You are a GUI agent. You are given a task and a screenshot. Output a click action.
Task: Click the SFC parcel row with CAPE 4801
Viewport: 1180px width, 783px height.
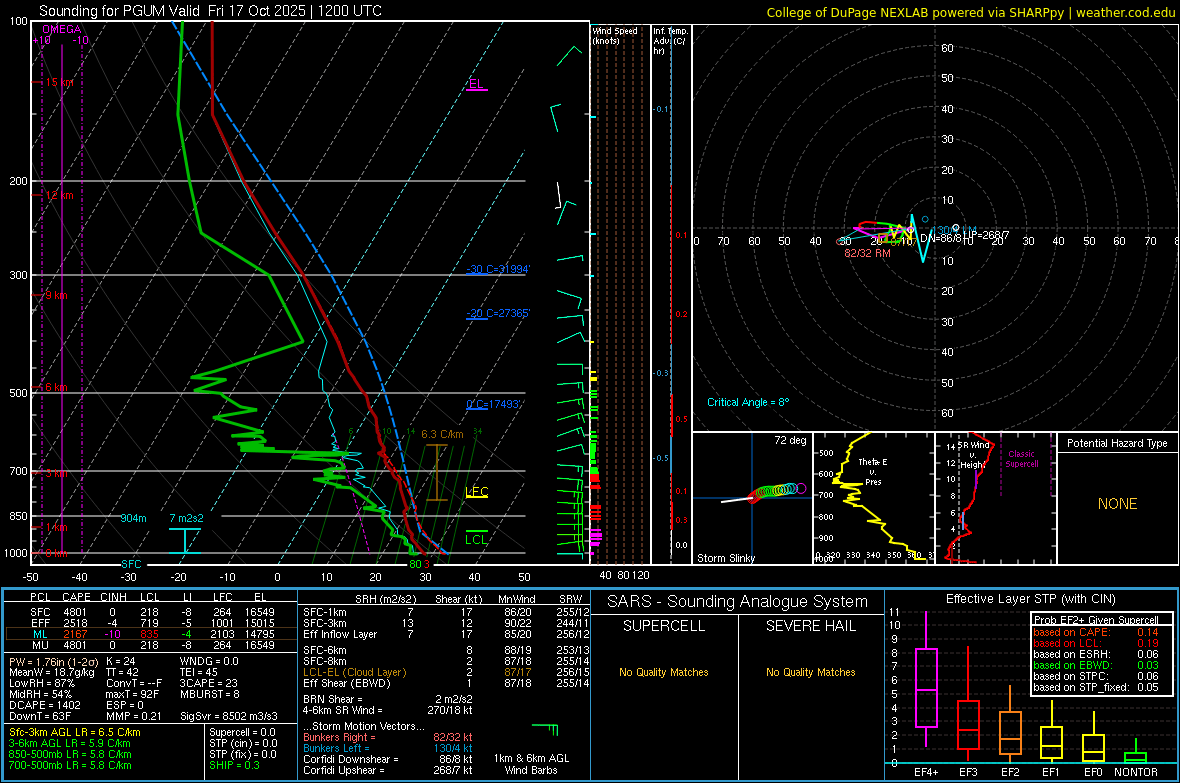pyautogui.click(x=151, y=612)
